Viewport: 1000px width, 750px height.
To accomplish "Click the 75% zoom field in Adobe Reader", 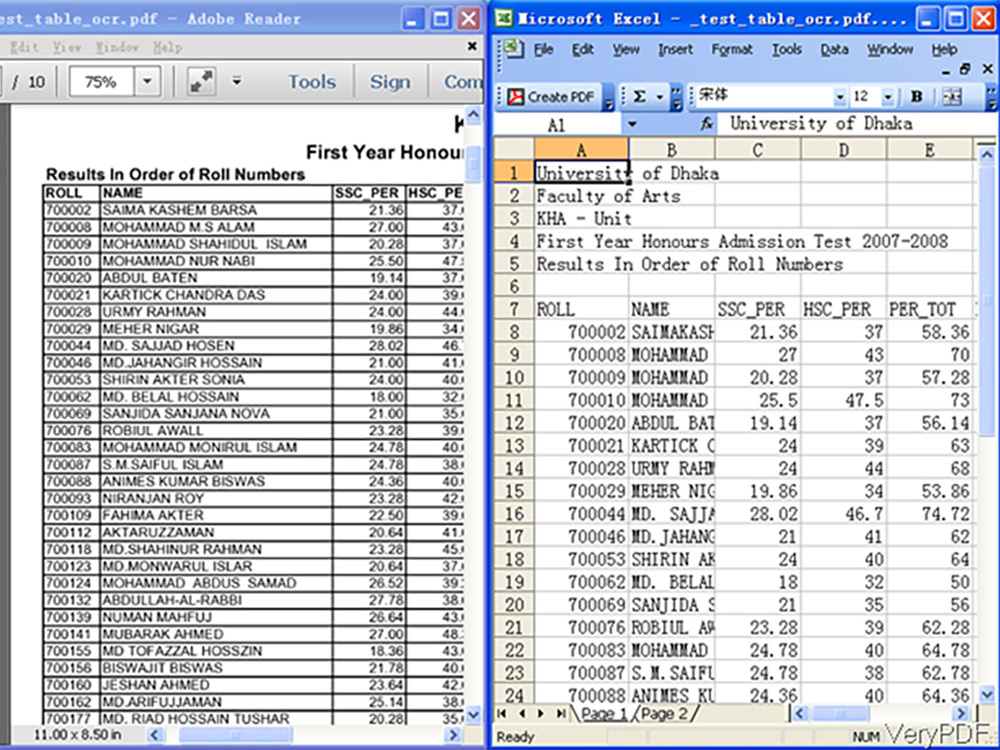I will coord(101,82).
